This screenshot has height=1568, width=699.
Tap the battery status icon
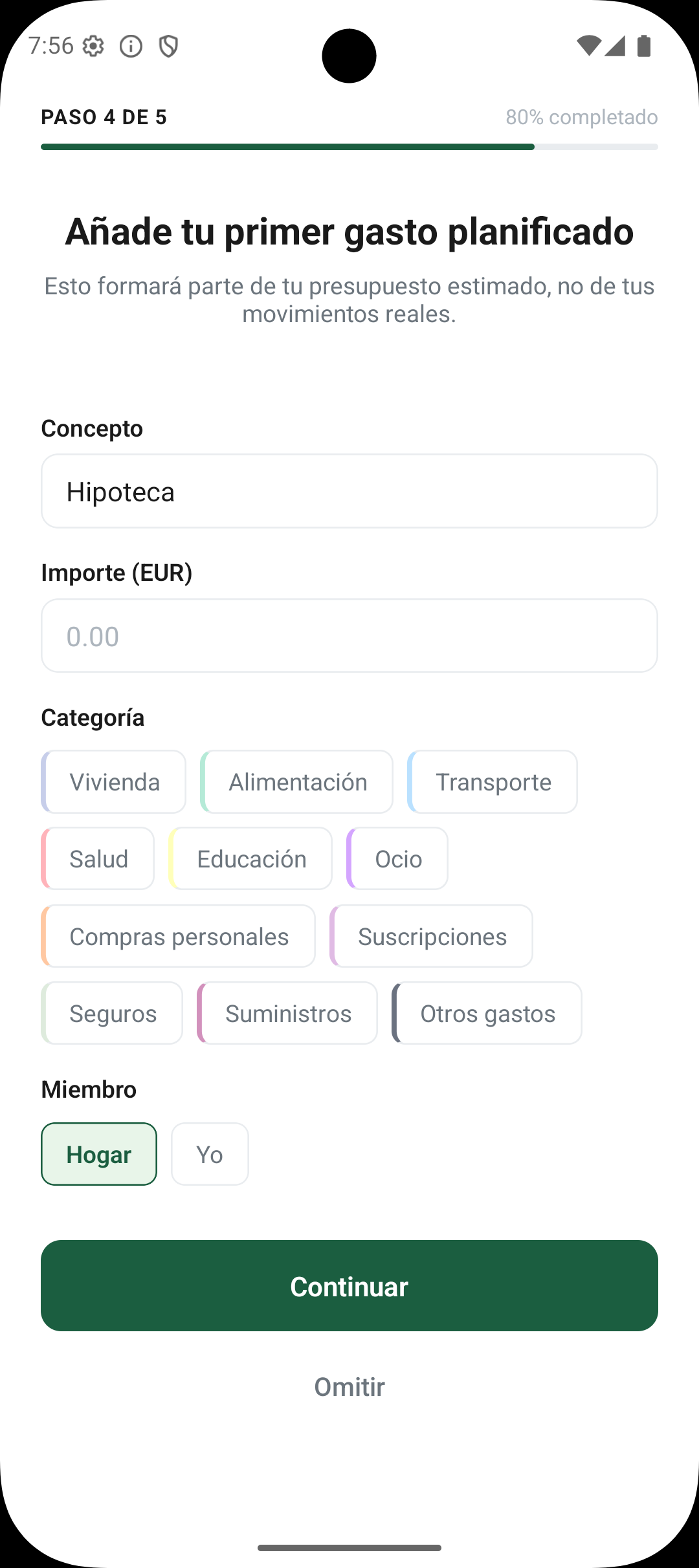pyautogui.click(x=643, y=46)
